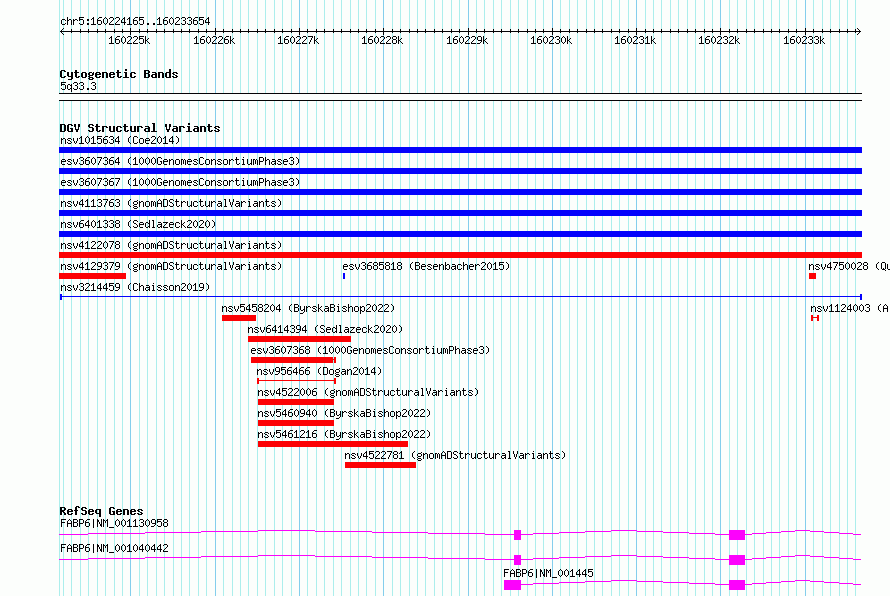Click esv3685818 (Besenbacher2015) label
890x596 pixels.
point(426,266)
